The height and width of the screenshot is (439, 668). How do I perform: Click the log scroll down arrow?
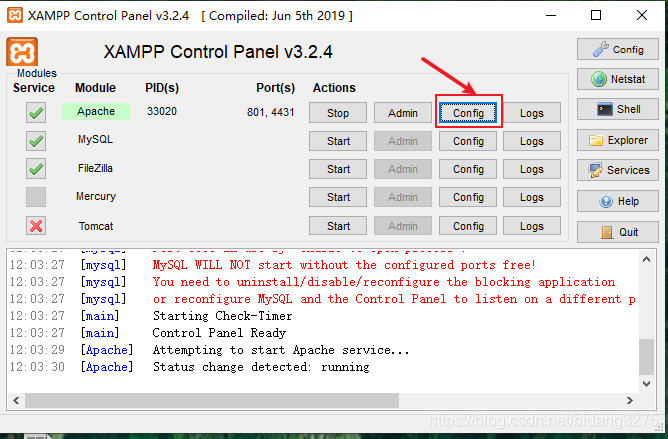[646, 384]
